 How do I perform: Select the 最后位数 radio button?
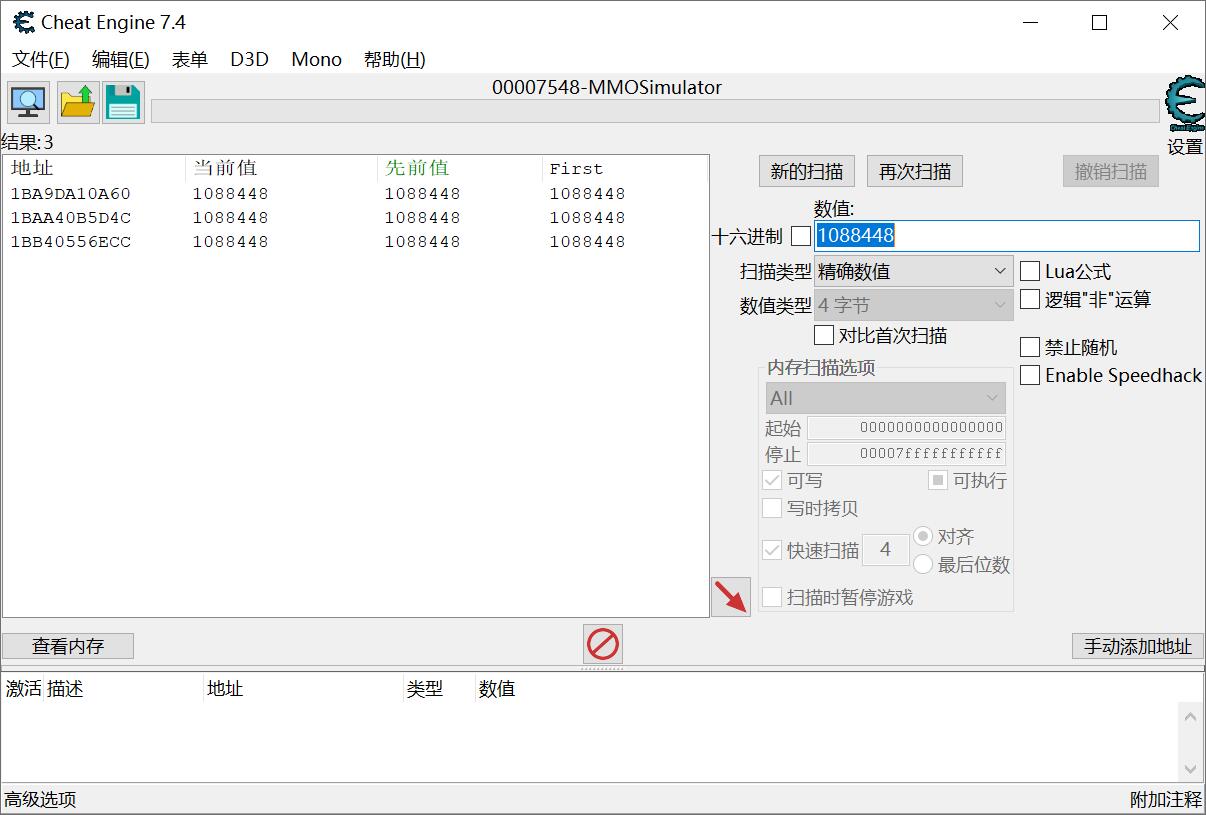pos(923,565)
